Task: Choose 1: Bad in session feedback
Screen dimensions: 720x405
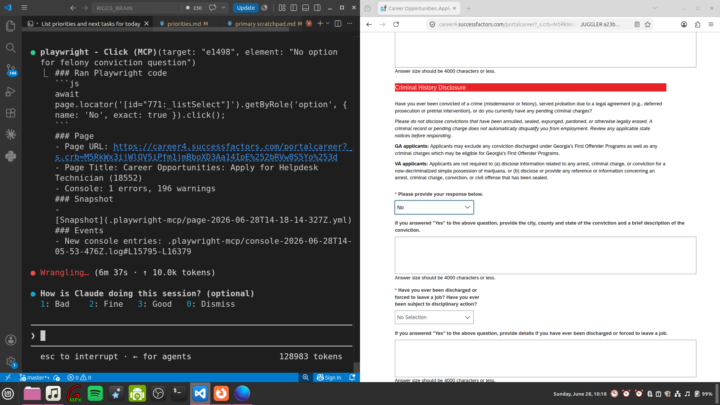Action: 55,304
